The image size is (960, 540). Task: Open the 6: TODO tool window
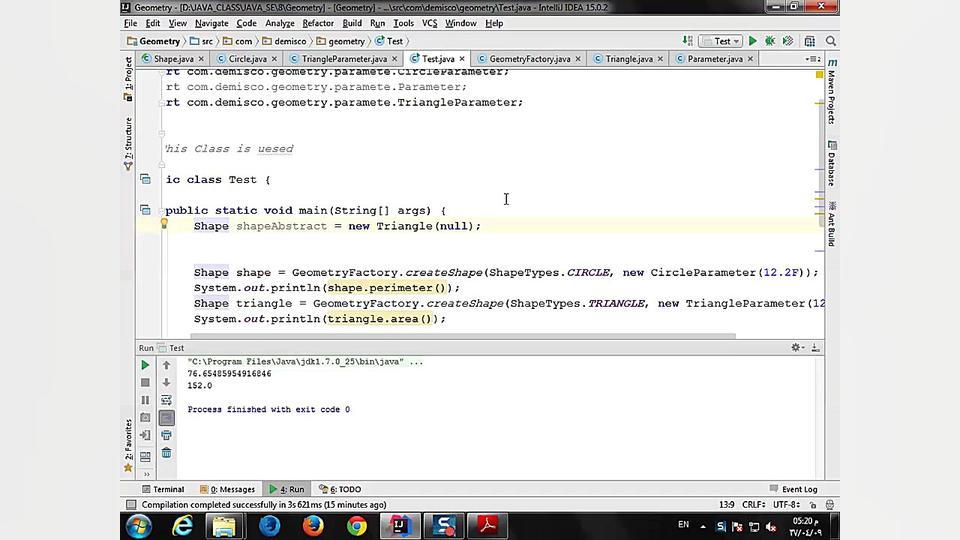pyautogui.click(x=340, y=489)
